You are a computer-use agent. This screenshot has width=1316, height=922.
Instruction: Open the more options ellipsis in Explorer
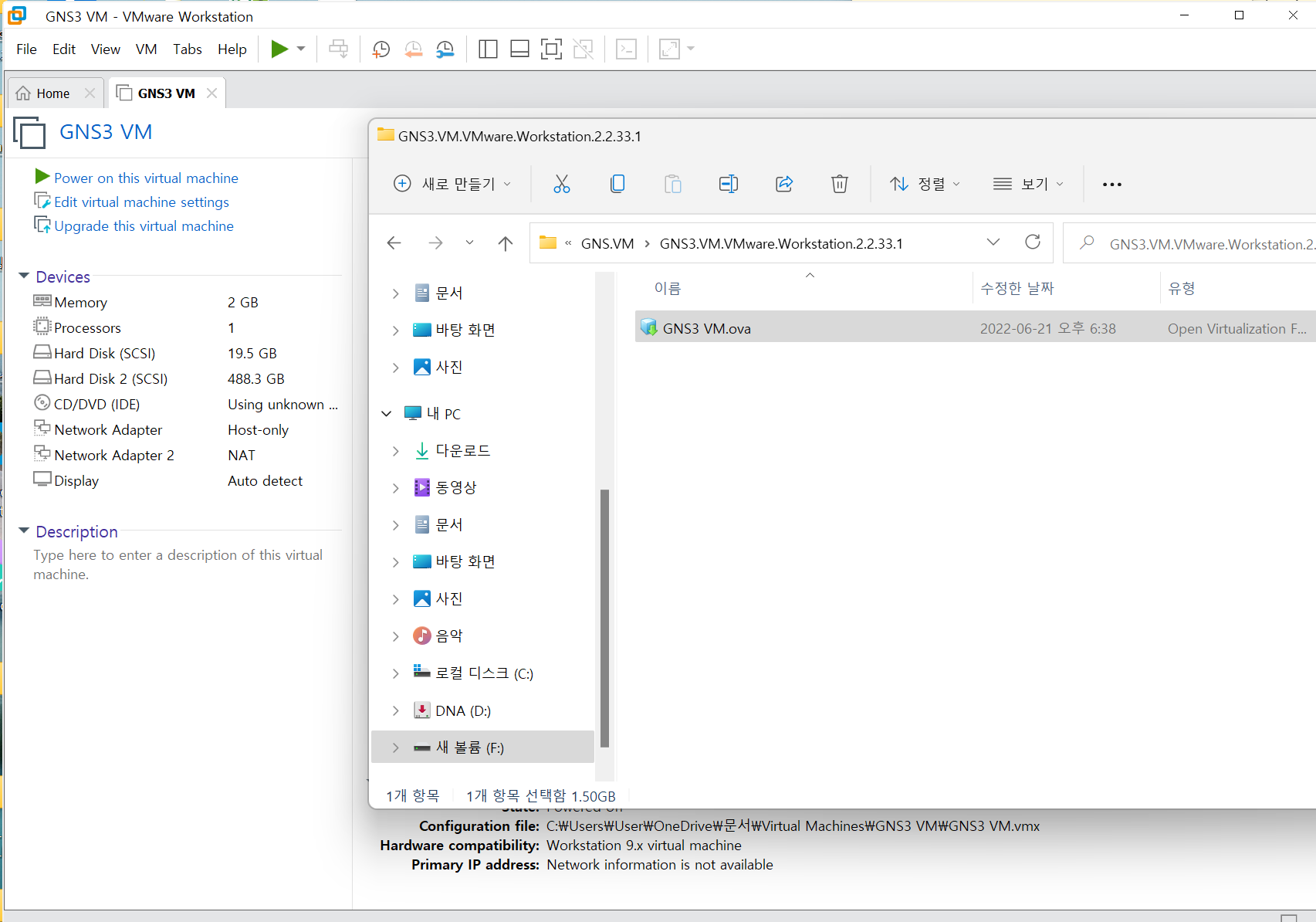point(1112,184)
